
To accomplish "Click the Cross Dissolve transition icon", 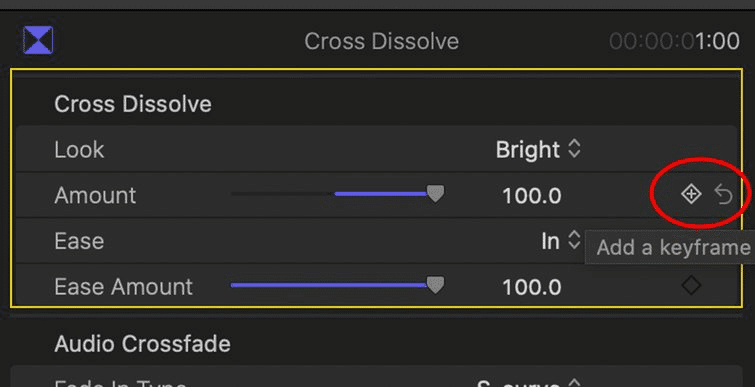I will (38, 40).
